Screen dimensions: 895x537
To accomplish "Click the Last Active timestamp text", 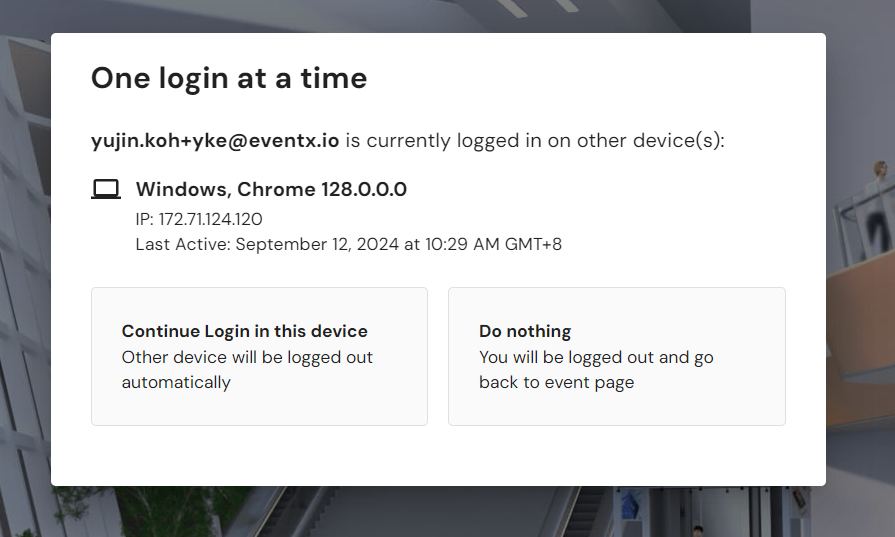I will point(348,244).
